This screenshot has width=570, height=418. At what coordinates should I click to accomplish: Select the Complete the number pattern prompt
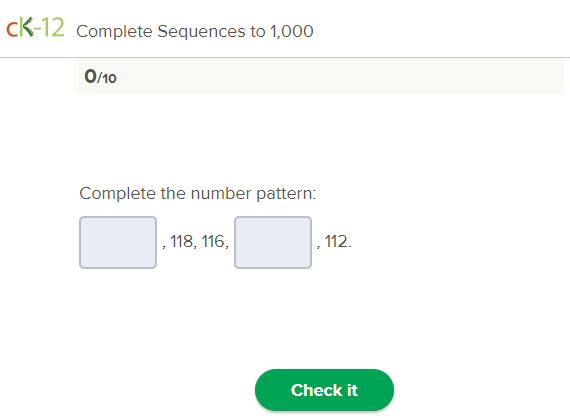pos(198,193)
